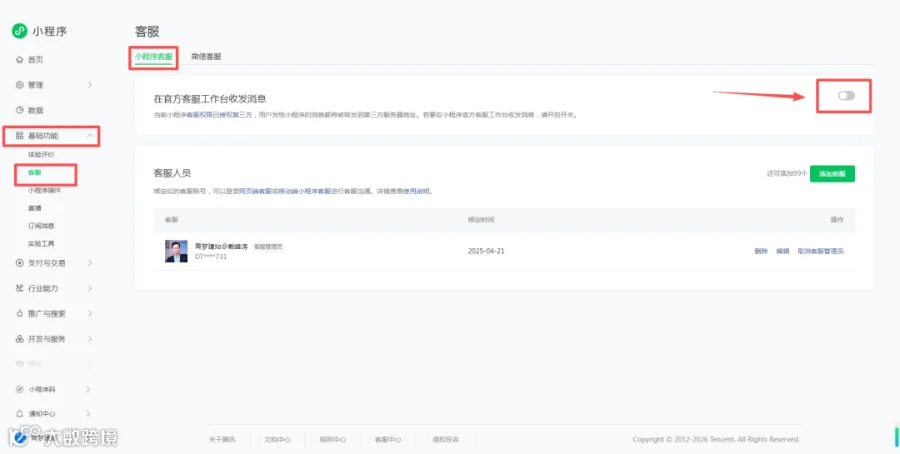Click the 通知中心 bell icon
Screen dimensions: 900x454
[x=20, y=413]
